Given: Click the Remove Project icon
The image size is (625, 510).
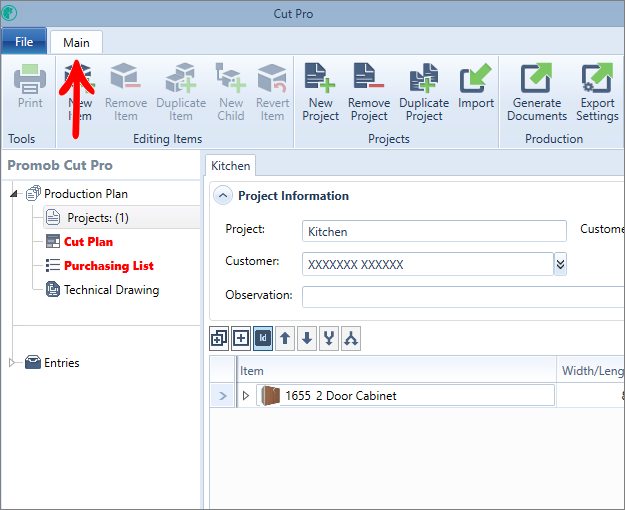Looking at the screenshot, I should [369, 92].
